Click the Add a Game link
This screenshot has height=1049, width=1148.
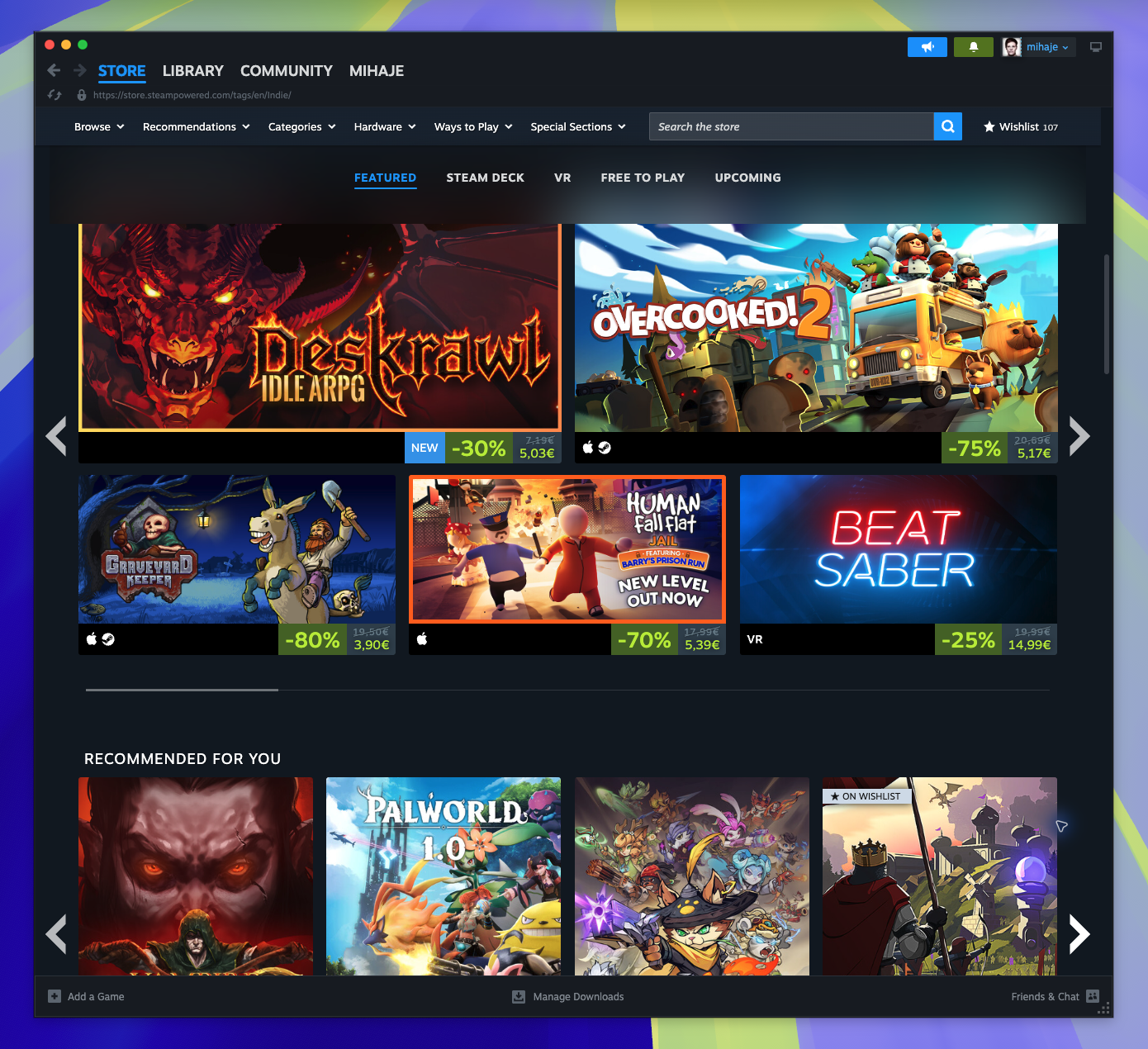click(96, 997)
